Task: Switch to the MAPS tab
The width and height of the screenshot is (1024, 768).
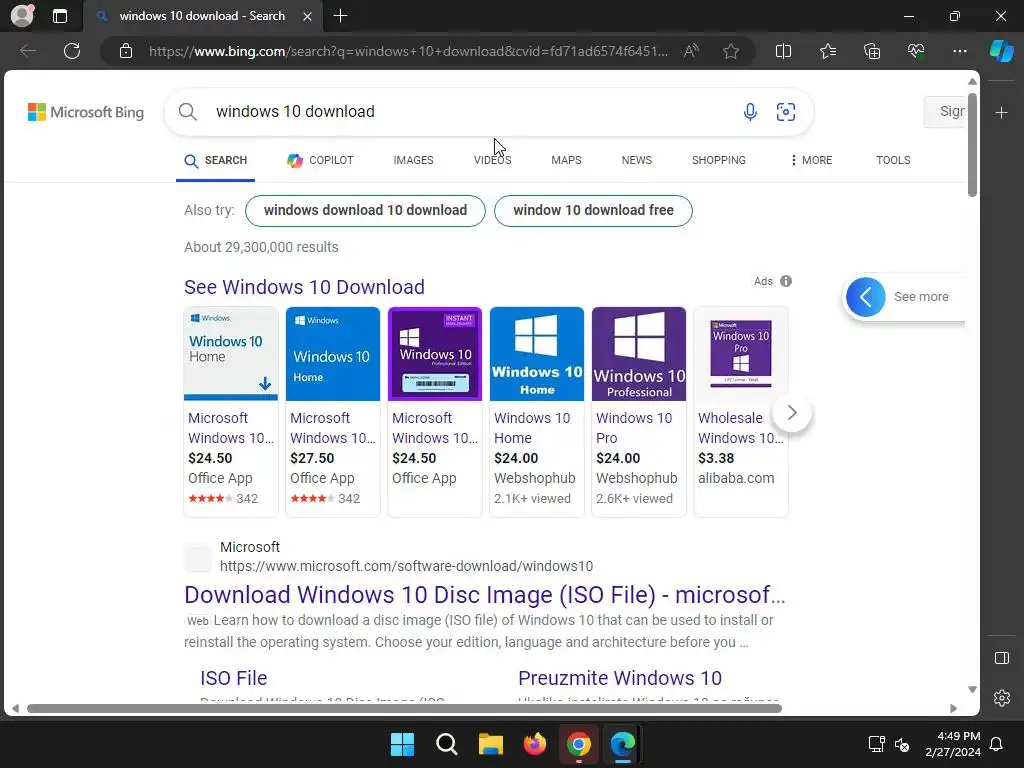Action: (566, 160)
